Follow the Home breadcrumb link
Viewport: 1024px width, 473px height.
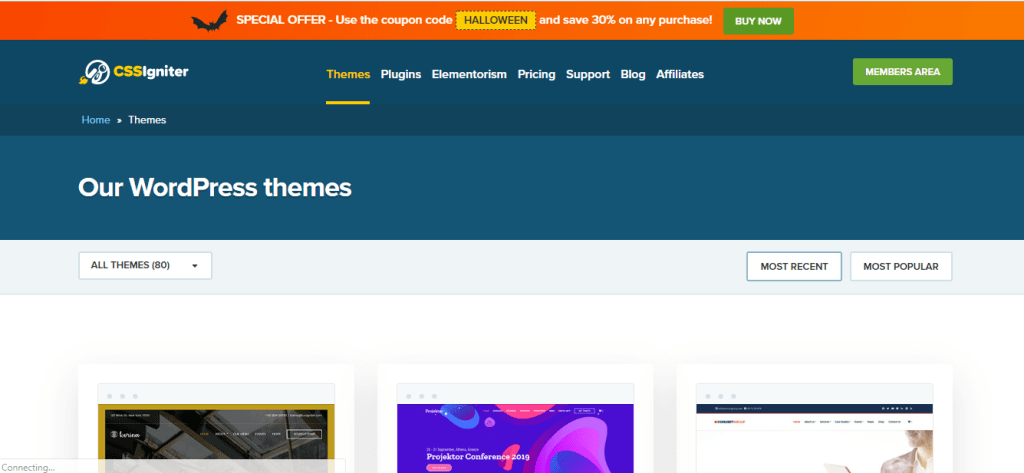[95, 120]
